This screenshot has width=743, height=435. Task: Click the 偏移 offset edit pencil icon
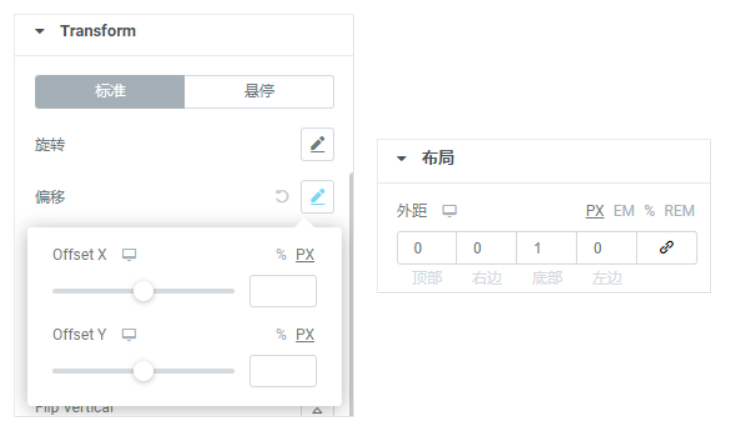coord(317,197)
